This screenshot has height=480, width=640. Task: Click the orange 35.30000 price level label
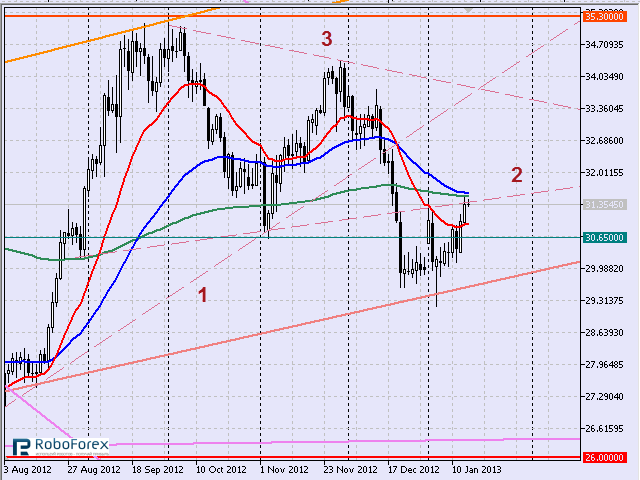pyautogui.click(x=604, y=17)
